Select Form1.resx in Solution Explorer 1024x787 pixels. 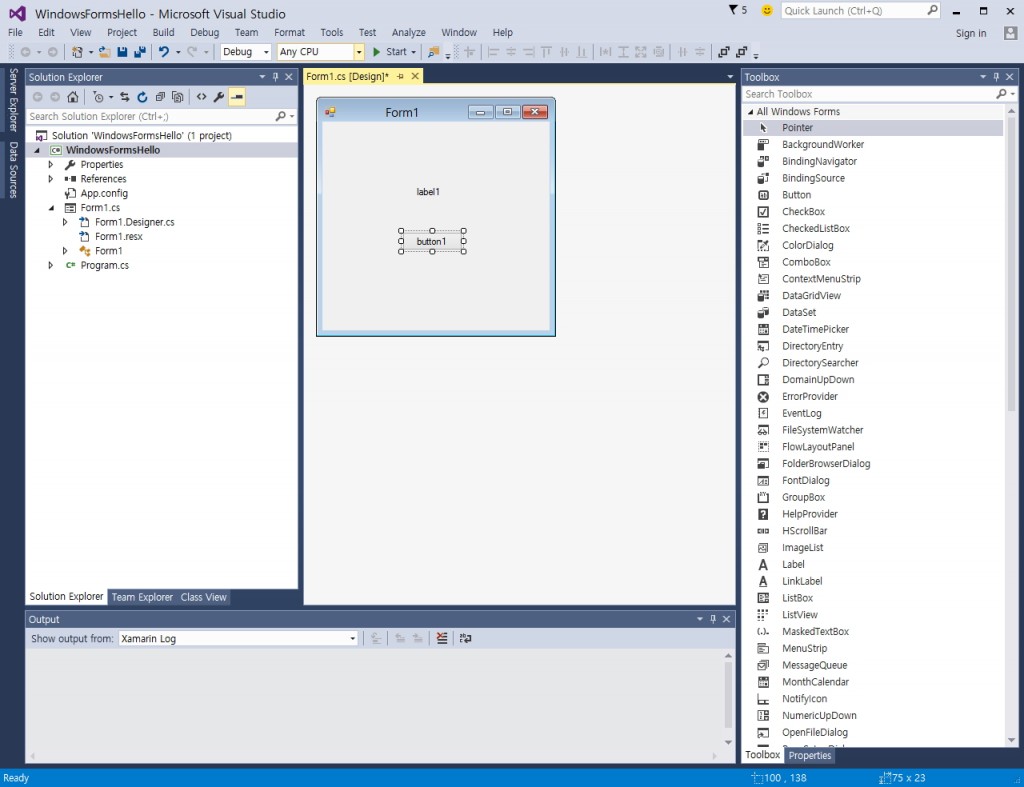[x=118, y=236]
